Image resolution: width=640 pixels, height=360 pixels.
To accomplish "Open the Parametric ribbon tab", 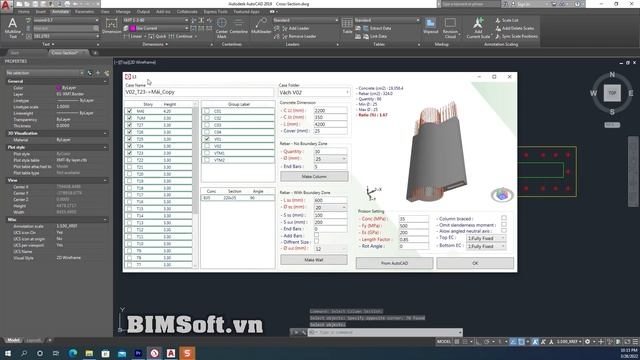I will point(84,12).
